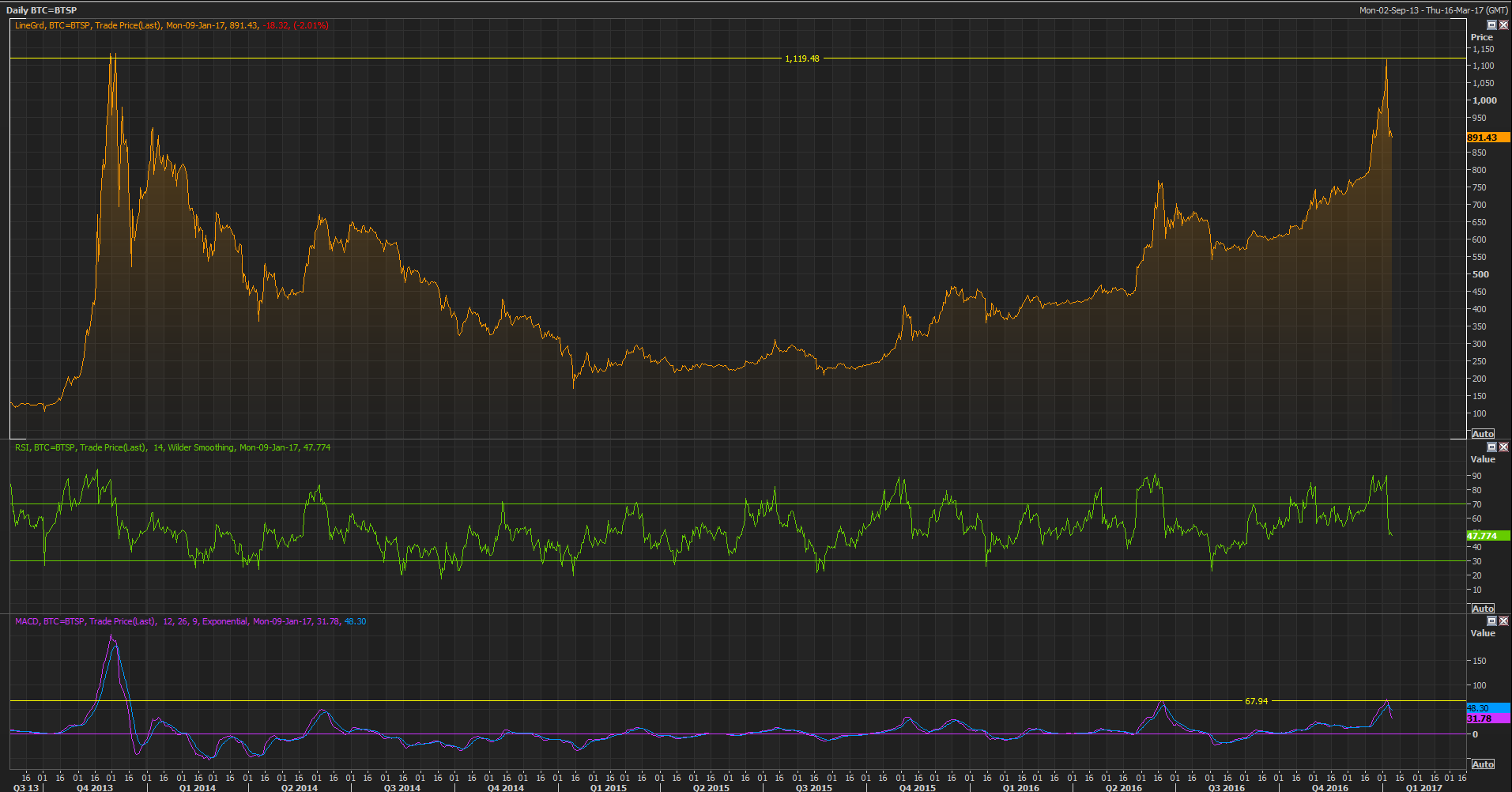Click the 67.94 line label in MACD panel
This screenshot has height=792, width=1512.
coord(1256,701)
